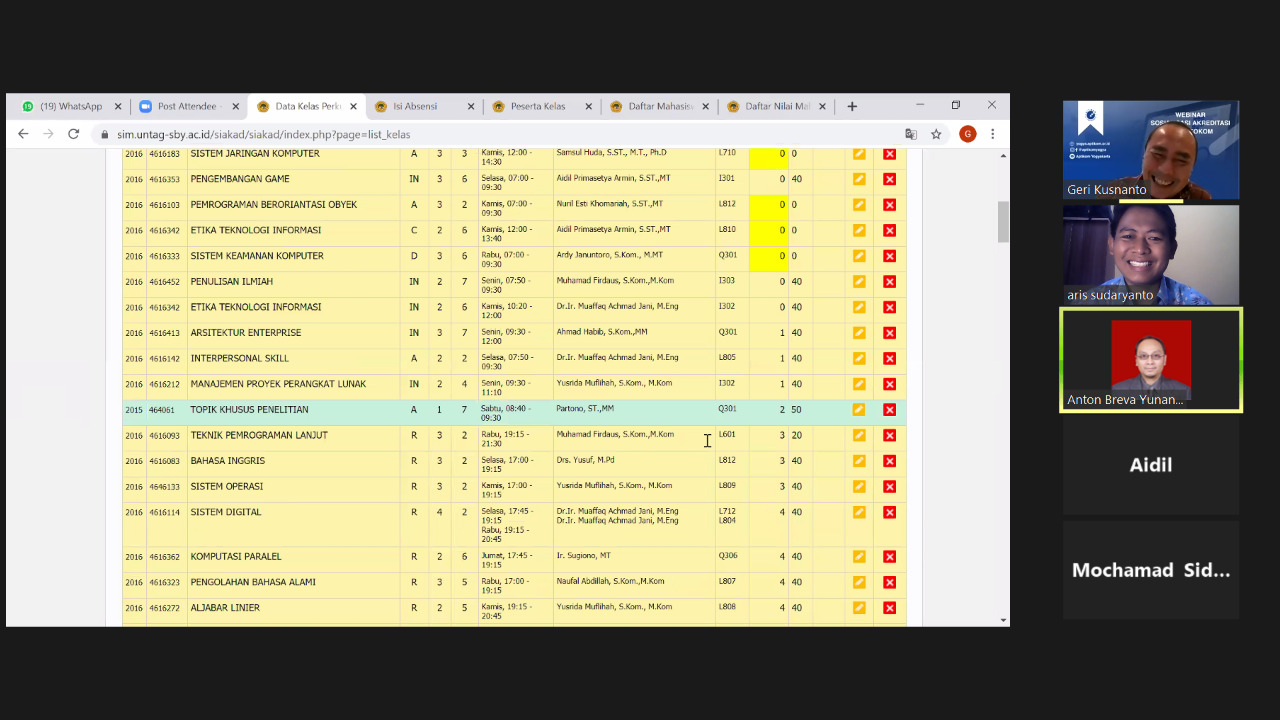
Task: Open the Google profile avatar menu
Action: [967, 134]
